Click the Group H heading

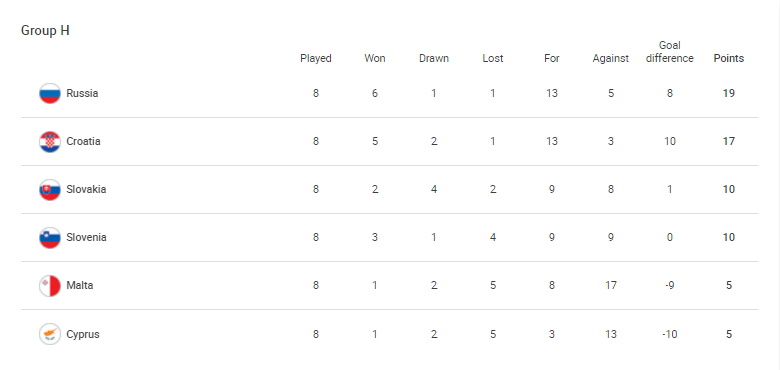pos(45,31)
